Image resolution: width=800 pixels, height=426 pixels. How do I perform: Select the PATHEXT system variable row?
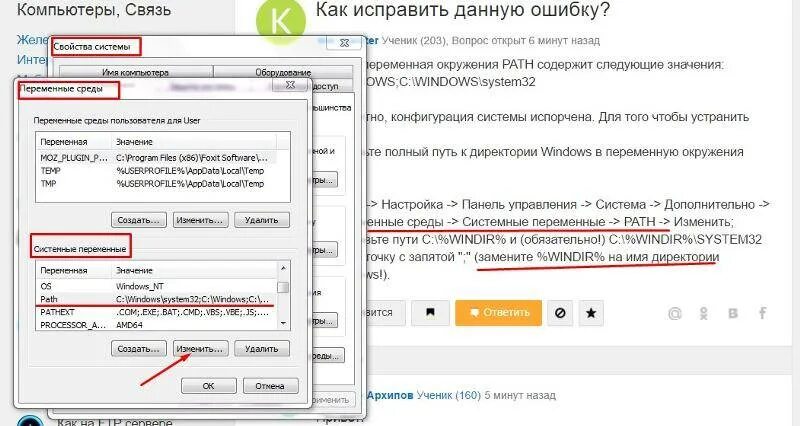pos(157,312)
